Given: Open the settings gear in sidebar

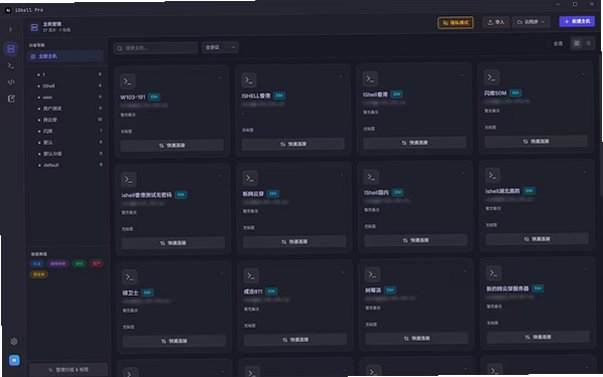Looking at the screenshot, I should pyautogui.click(x=14, y=342).
